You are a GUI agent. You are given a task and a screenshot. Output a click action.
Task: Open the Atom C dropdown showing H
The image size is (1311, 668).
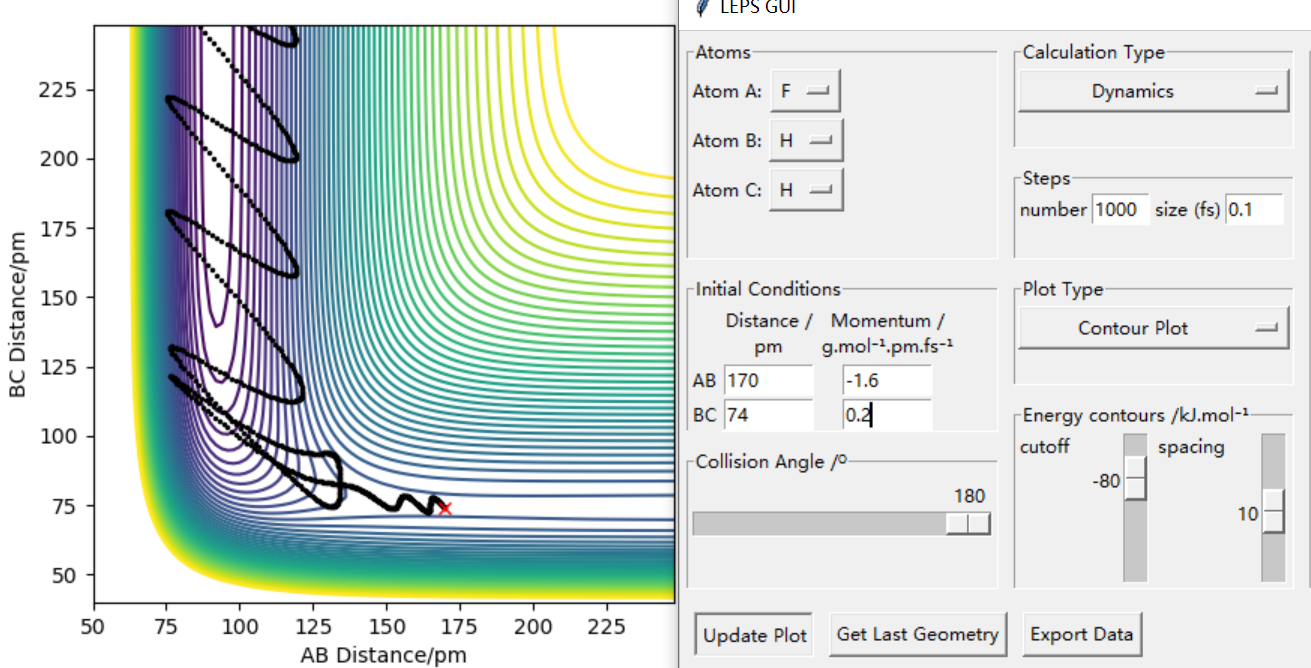coord(806,190)
